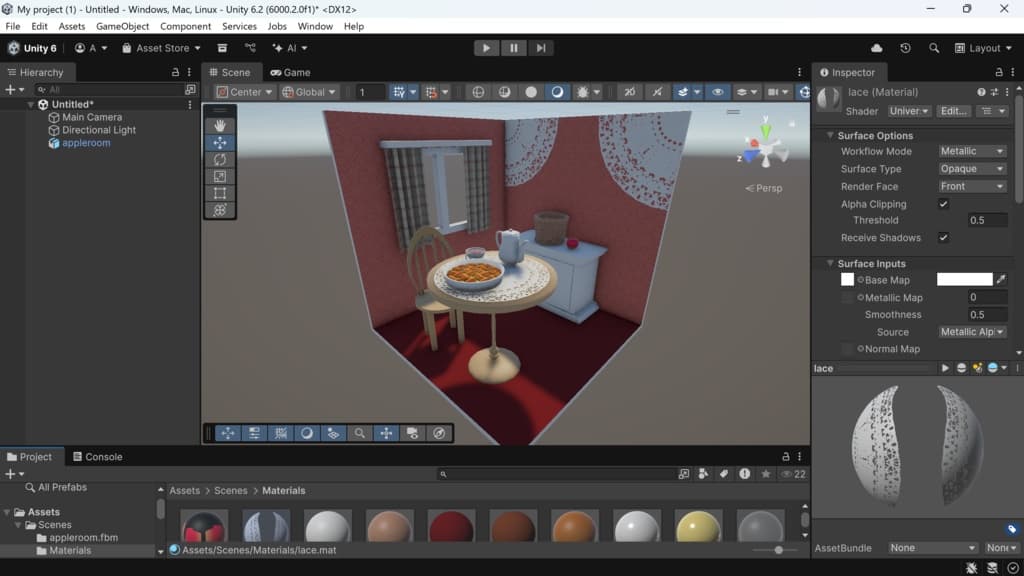Screen dimensions: 1024x576
Task: Collapse the Surface Options section
Action: coord(829,136)
